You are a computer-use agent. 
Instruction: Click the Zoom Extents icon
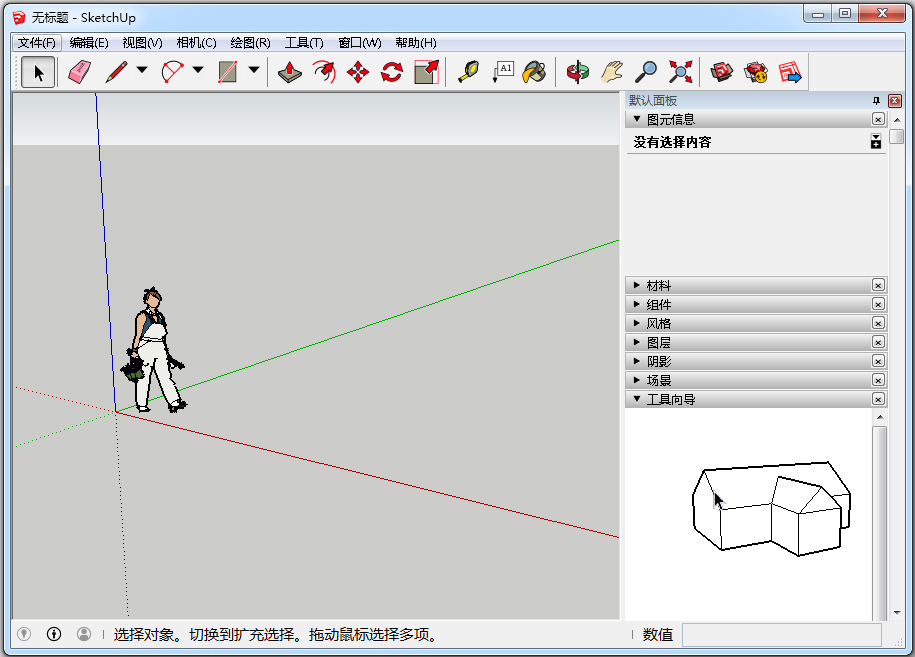(x=679, y=71)
